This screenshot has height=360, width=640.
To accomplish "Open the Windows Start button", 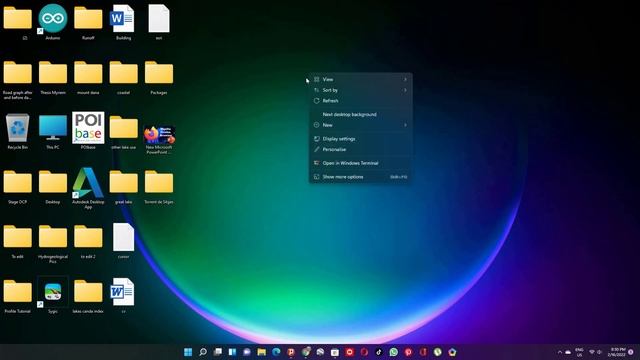I will click(188, 352).
